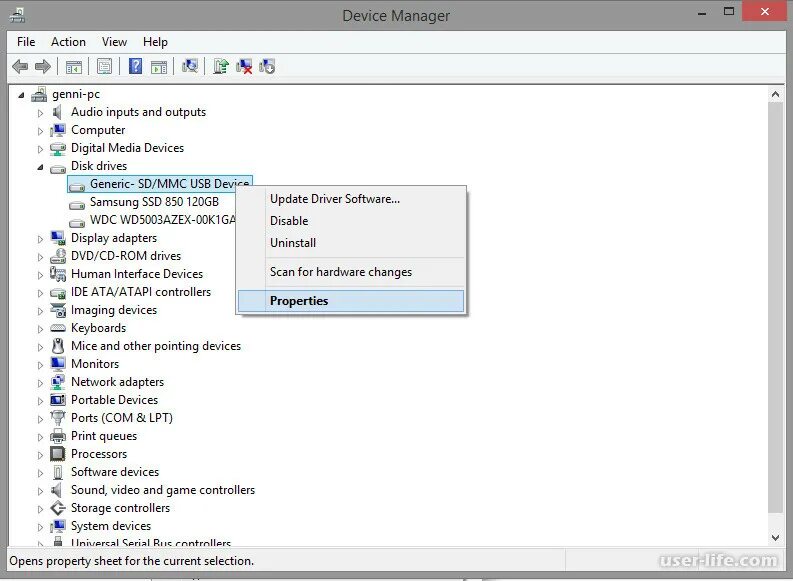The image size is (793, 581).
Task: Choose Uninstall in the context menu
Action: (x=351, y=243)
